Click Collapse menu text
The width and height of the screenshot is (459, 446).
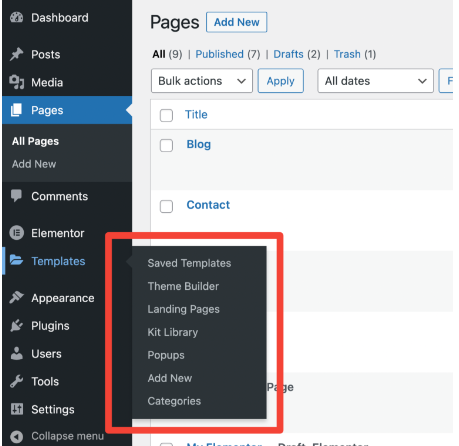[x=67, y=436]
